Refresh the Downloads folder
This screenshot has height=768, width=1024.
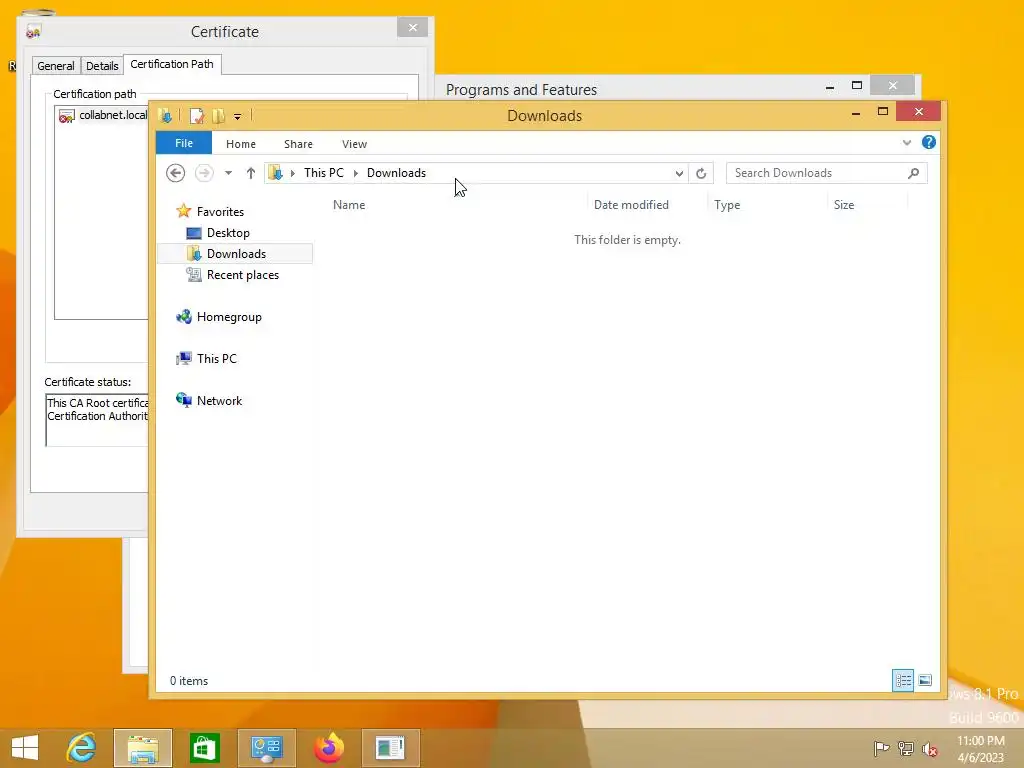point(701,173)
